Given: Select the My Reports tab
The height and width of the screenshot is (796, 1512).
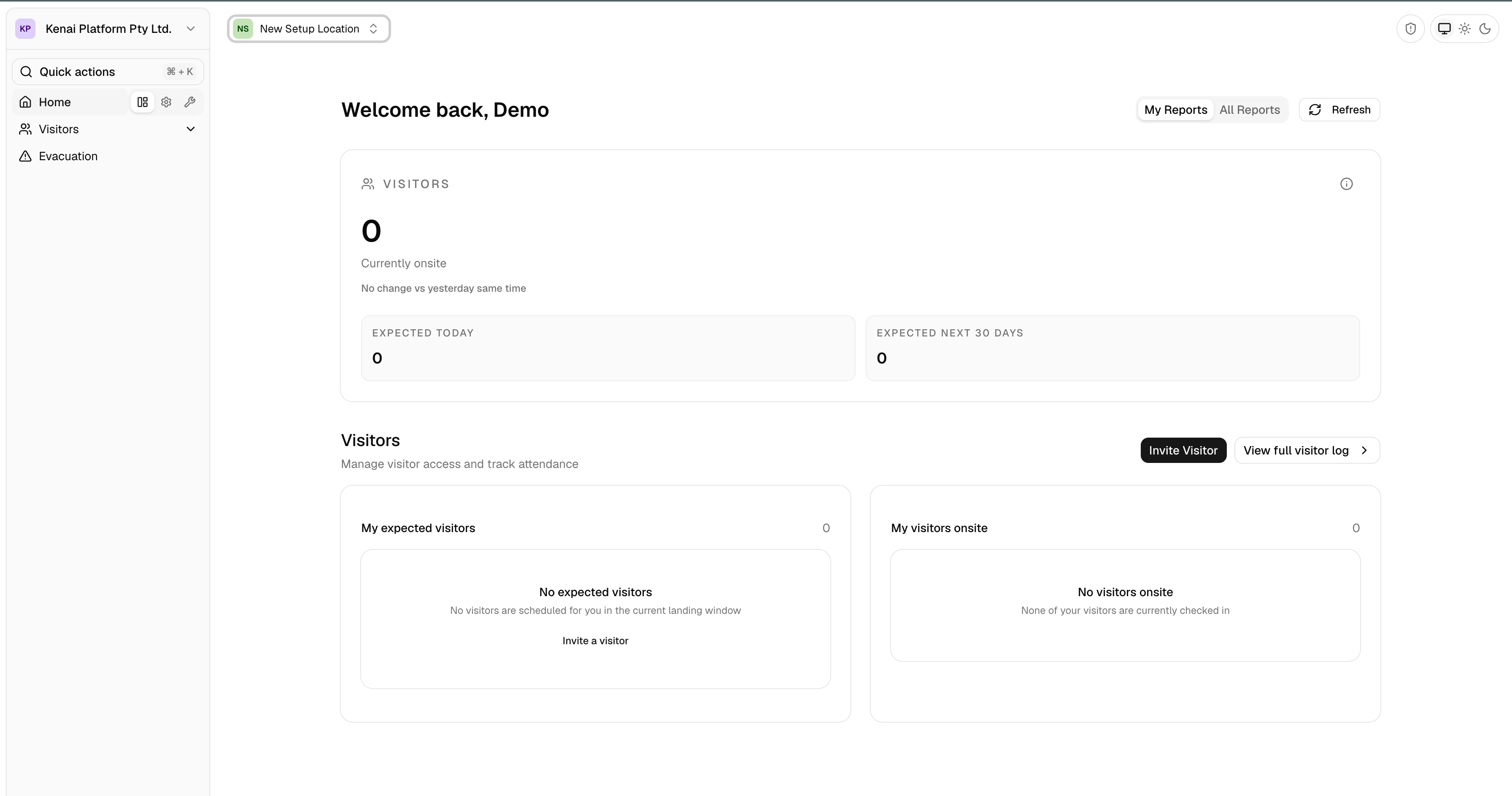Looking at the screenshot, I should click(x=1176, y=110).
